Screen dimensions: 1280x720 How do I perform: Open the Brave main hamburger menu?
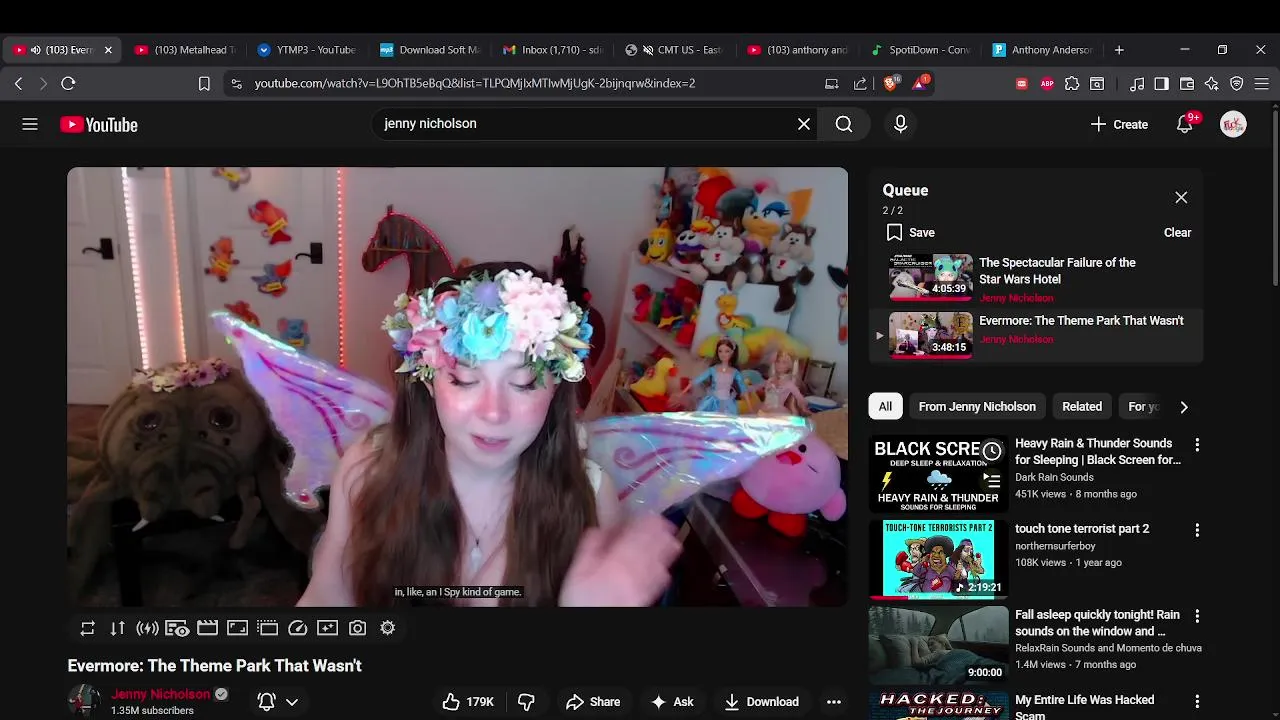click(x=1261, y=84)
